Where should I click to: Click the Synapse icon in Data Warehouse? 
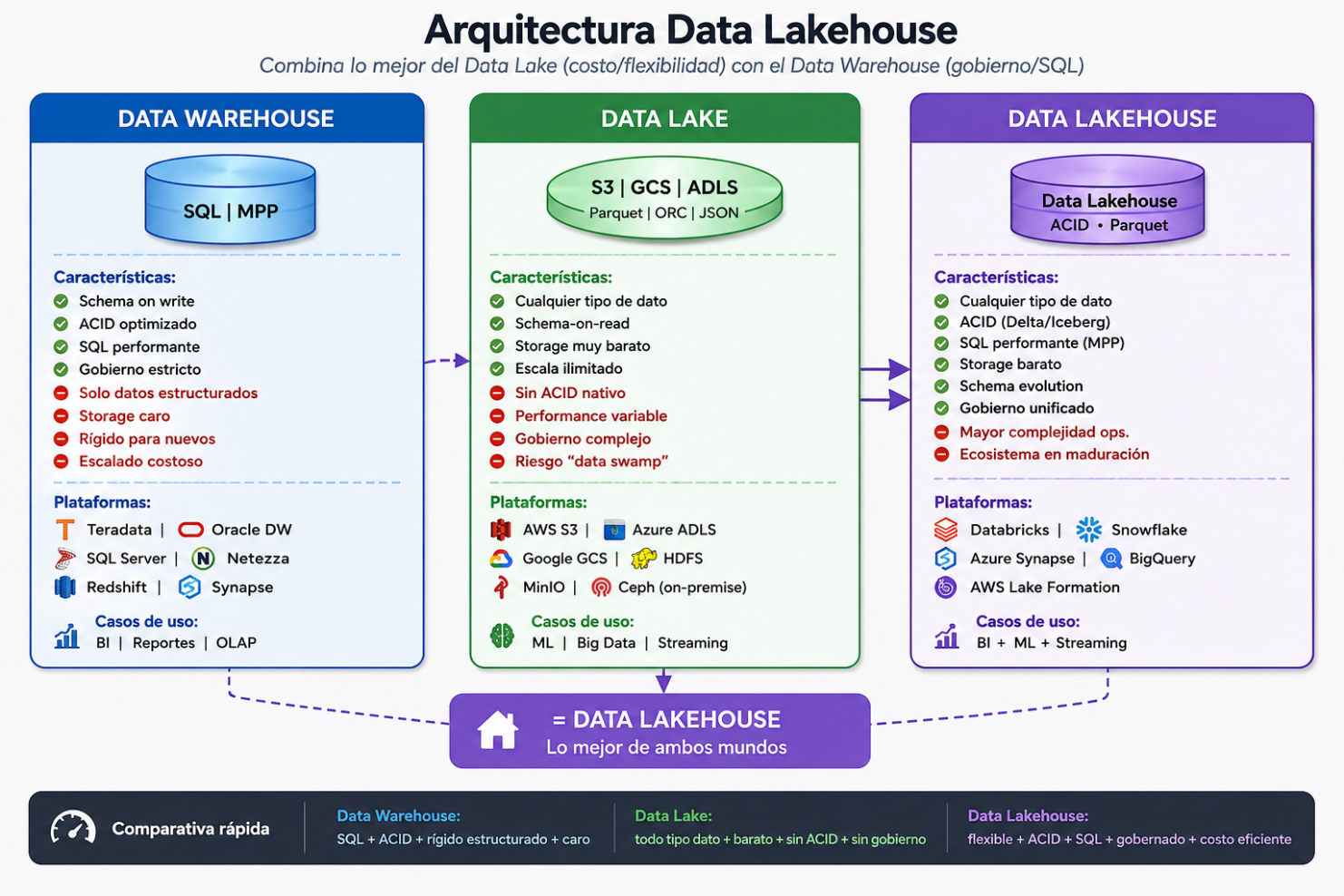190,588
